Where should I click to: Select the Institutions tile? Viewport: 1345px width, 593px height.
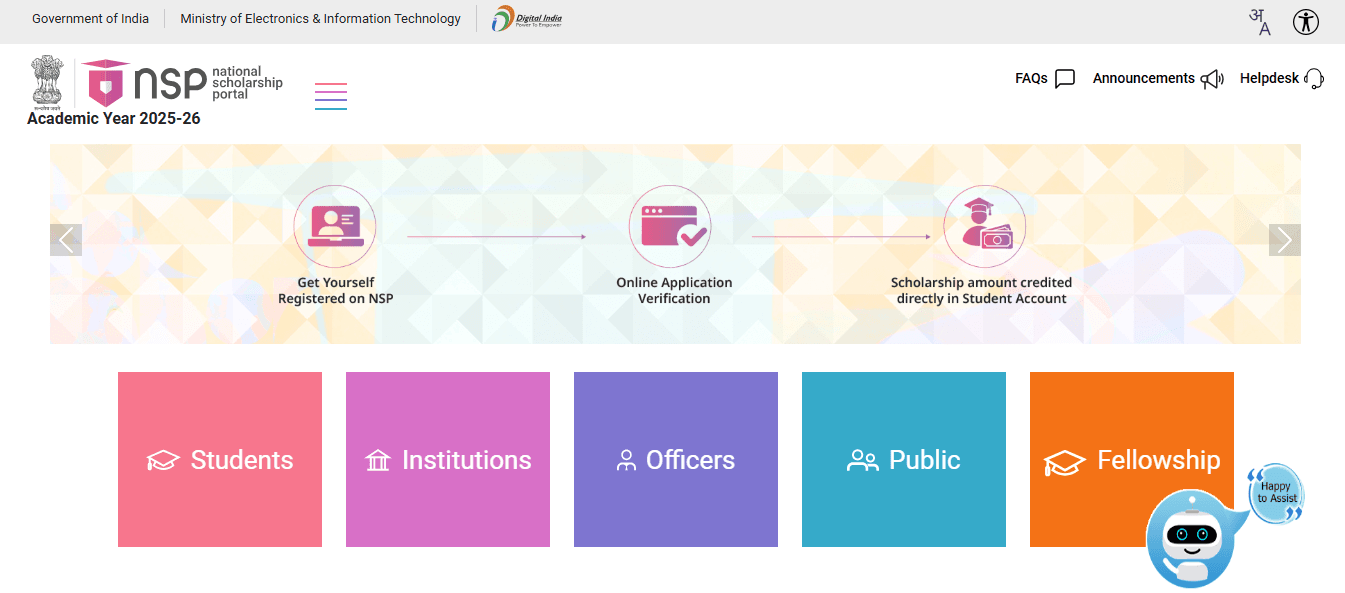point(448,460)
